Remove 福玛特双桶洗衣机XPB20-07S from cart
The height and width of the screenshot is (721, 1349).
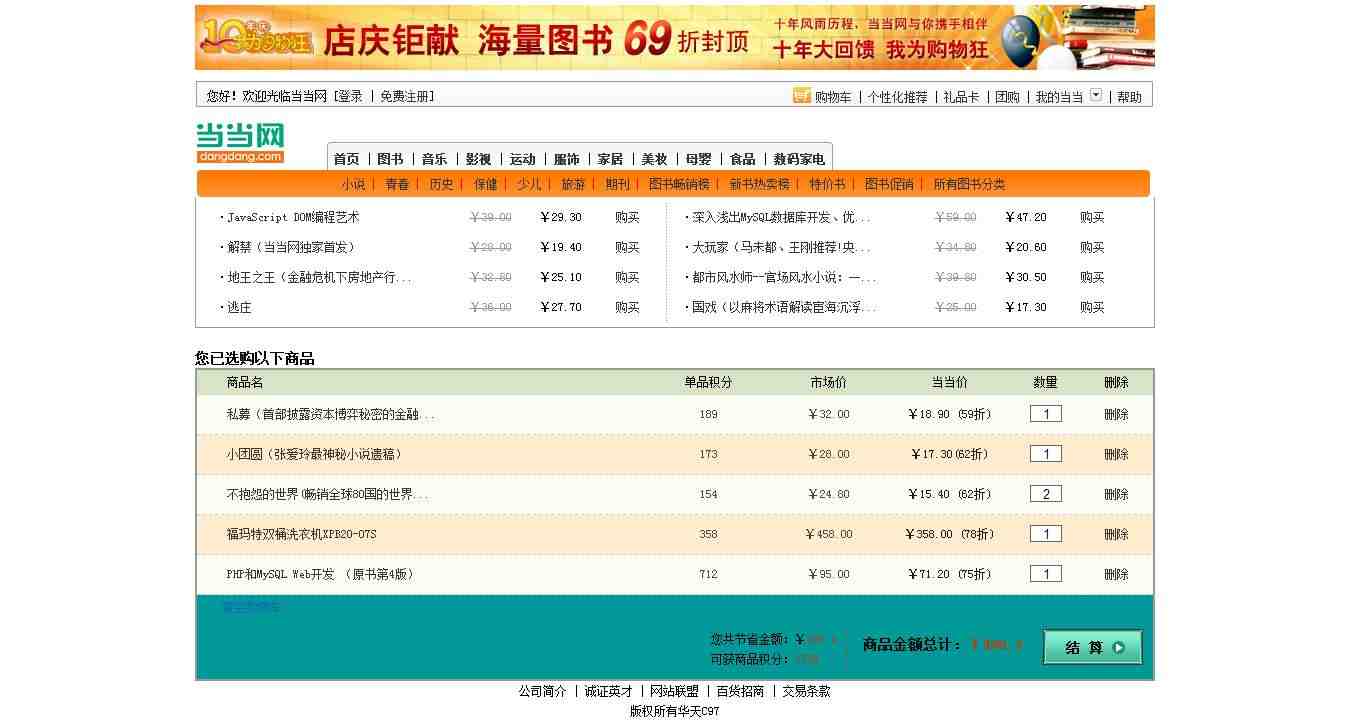pos(1116,534)
